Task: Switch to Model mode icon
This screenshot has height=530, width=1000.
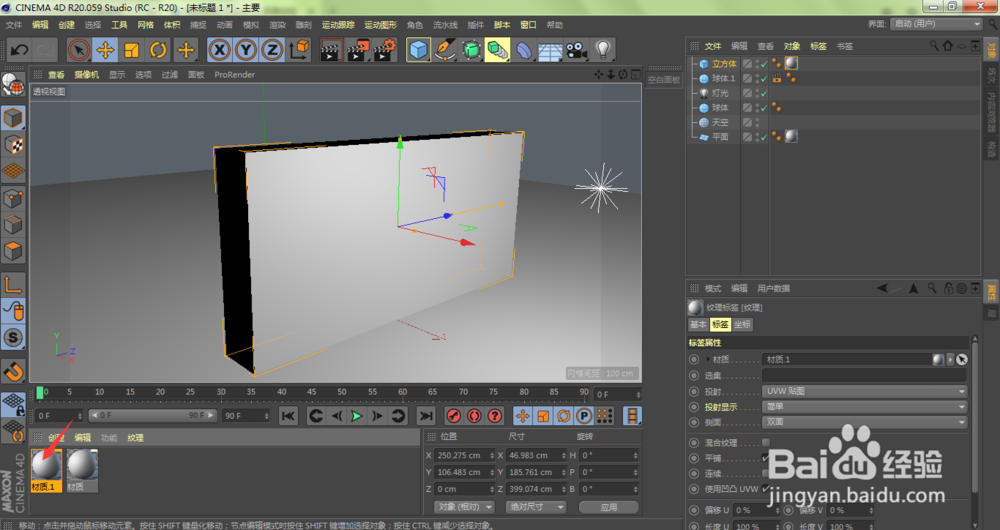Action: coord(13,118)
